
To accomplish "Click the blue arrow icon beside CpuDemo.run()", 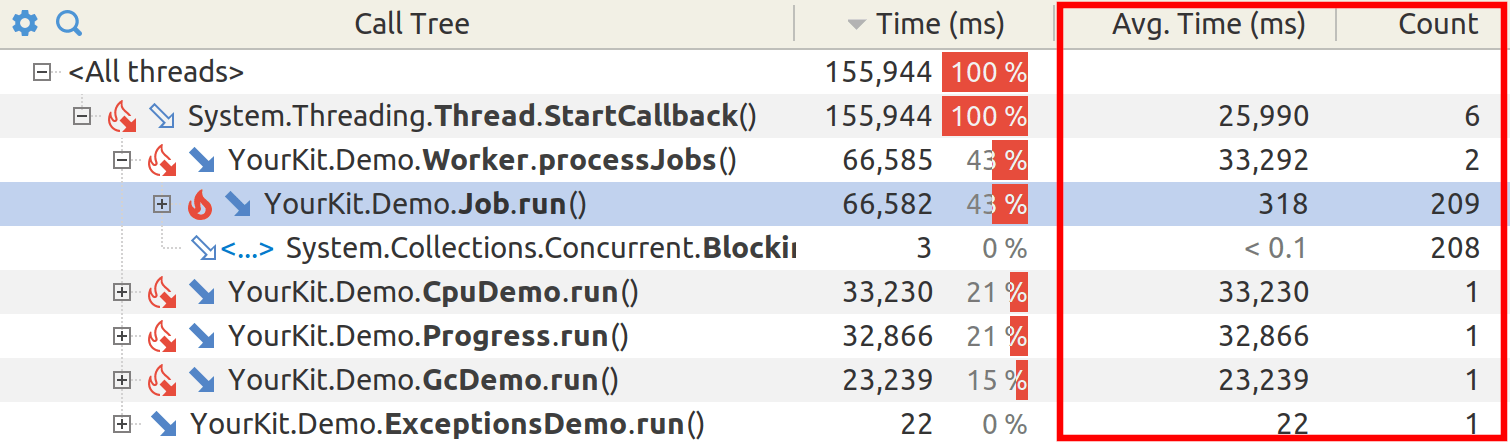I will [x=202, y=292].
